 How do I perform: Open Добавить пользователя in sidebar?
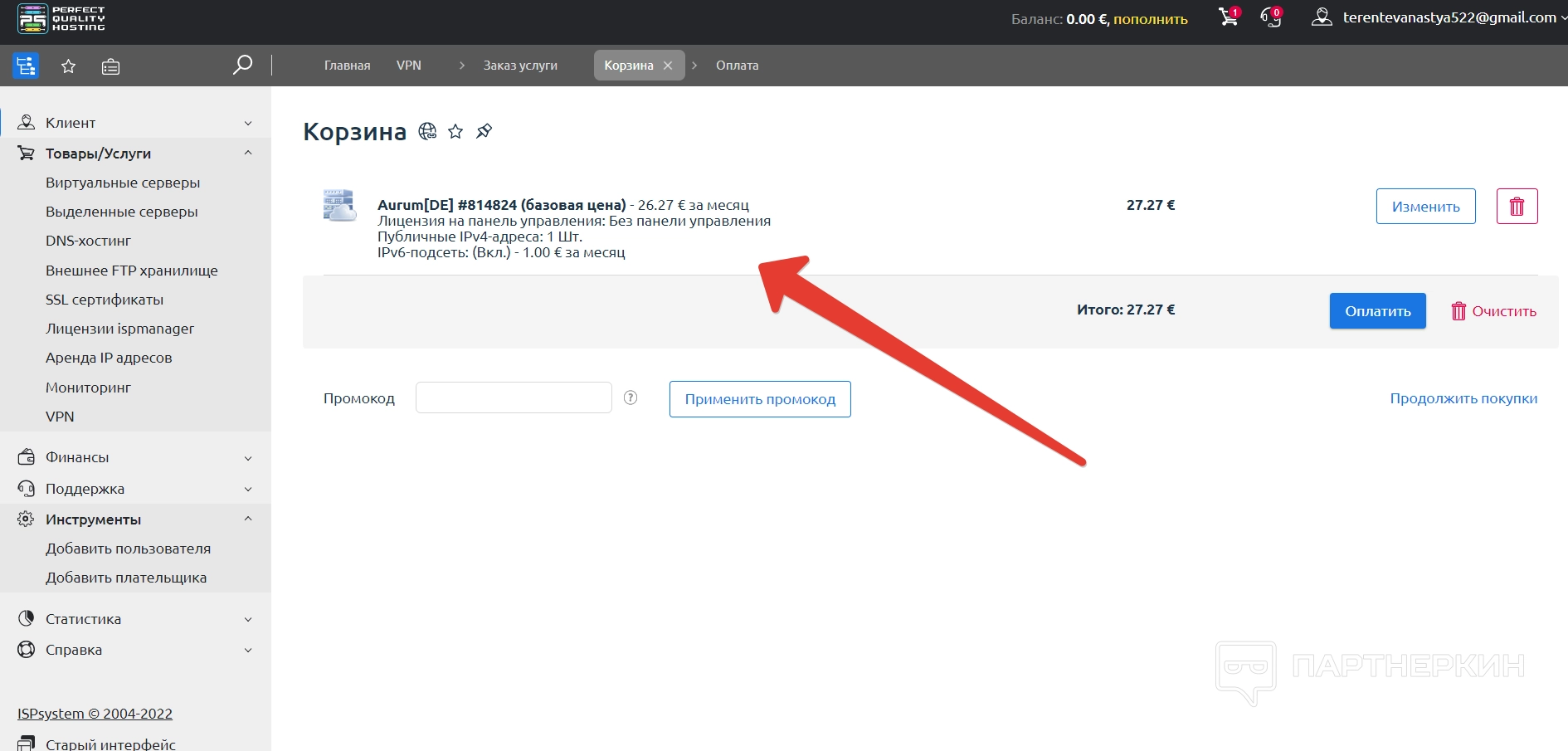pyautogui.click(x=128, y=549)
